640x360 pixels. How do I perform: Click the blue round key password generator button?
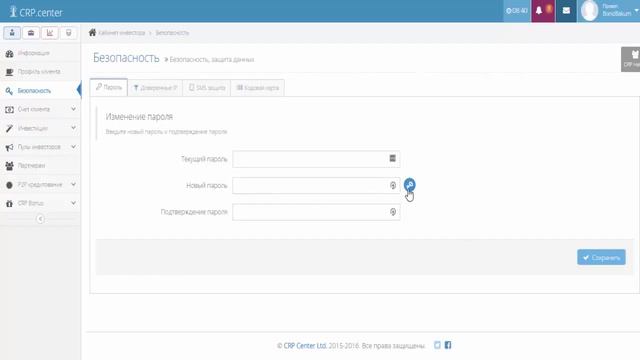(x=409, y=185)
